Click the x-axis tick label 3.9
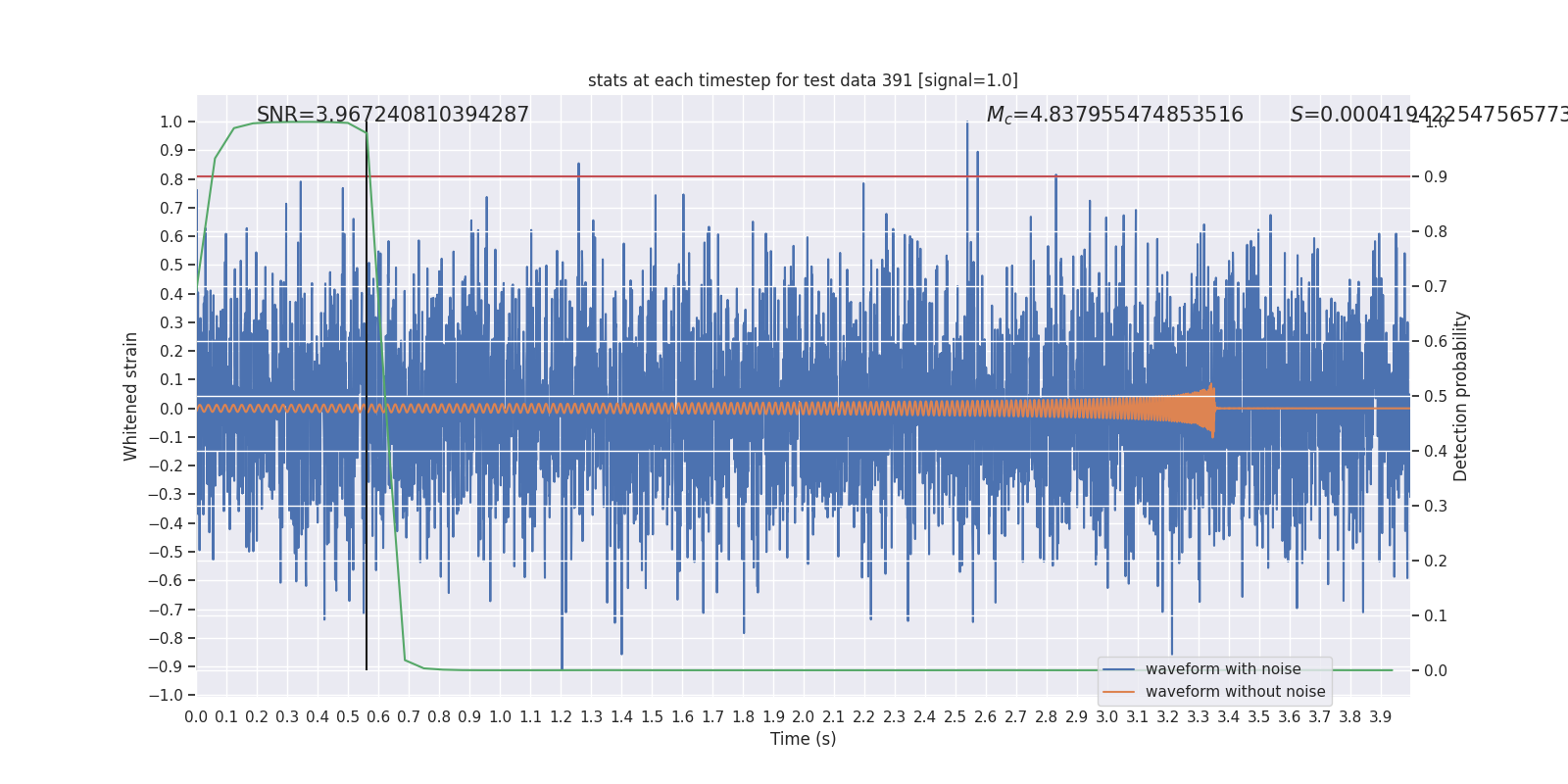Screen dimensions: 1568x784 tap(1380, 716)
